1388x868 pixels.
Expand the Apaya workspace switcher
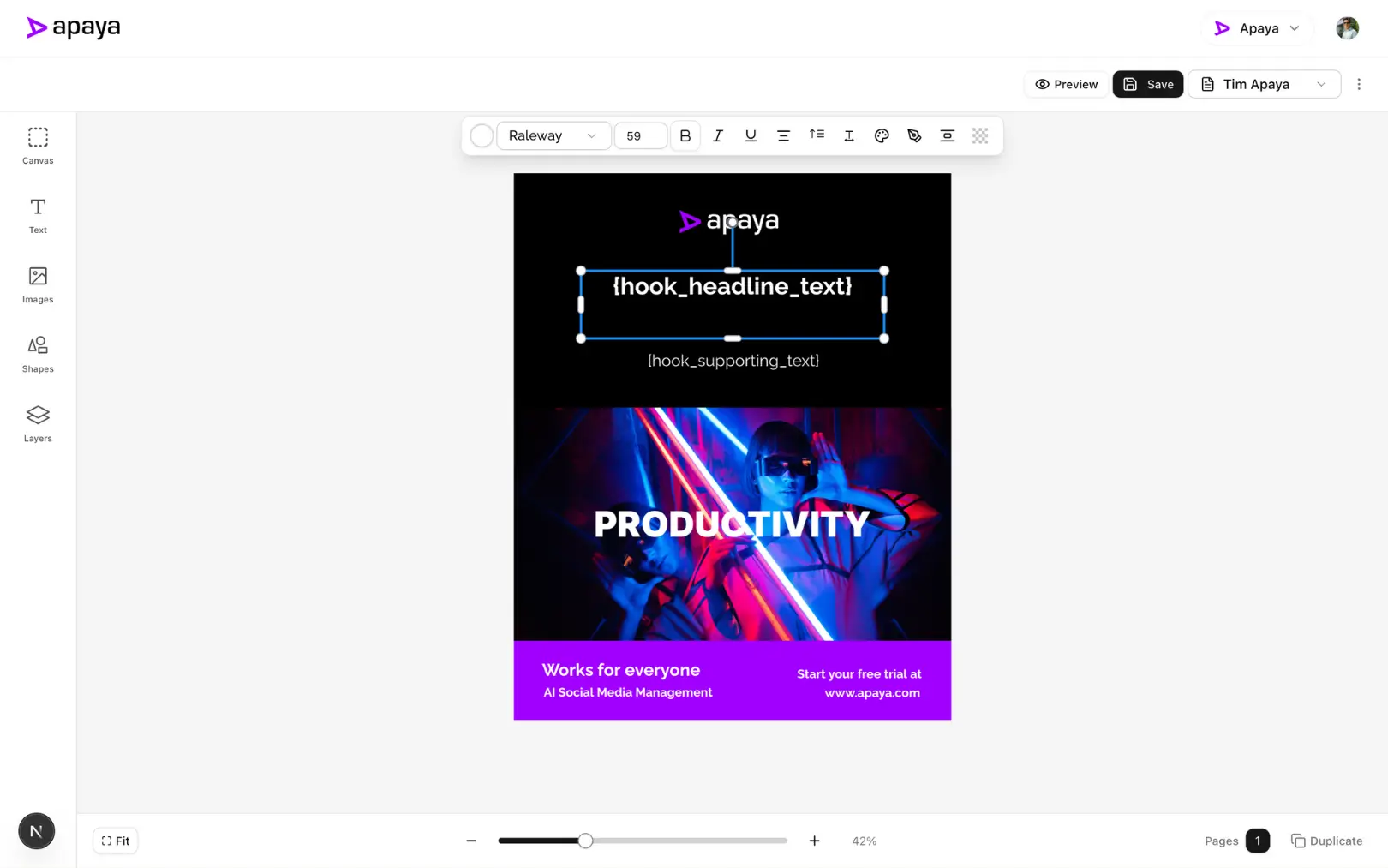click(1257, 28)
